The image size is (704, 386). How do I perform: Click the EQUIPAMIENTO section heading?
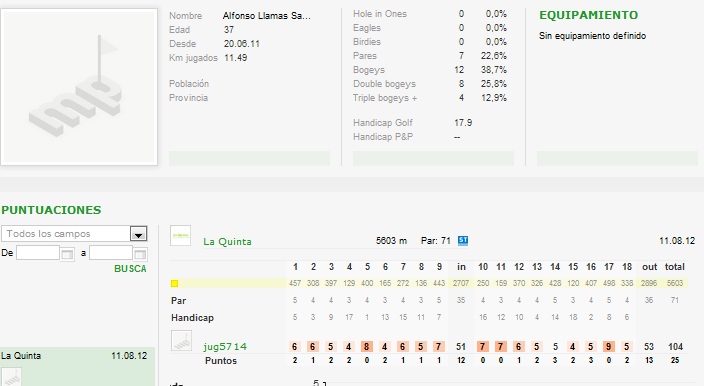[588, 15]
